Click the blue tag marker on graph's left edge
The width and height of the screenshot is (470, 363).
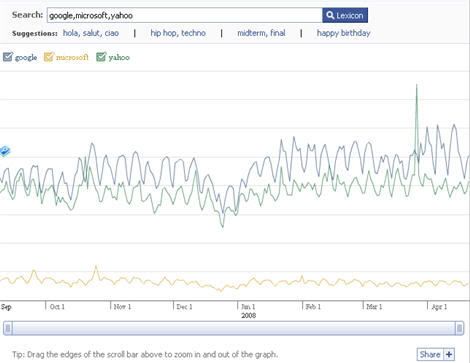pyautogui.click(x=5, y=151)
